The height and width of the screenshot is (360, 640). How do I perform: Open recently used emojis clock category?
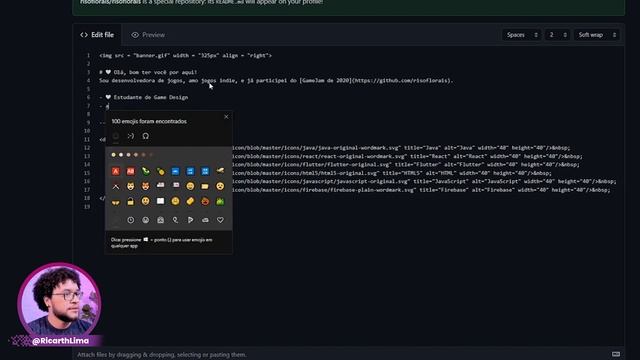(x=131, y=220)
